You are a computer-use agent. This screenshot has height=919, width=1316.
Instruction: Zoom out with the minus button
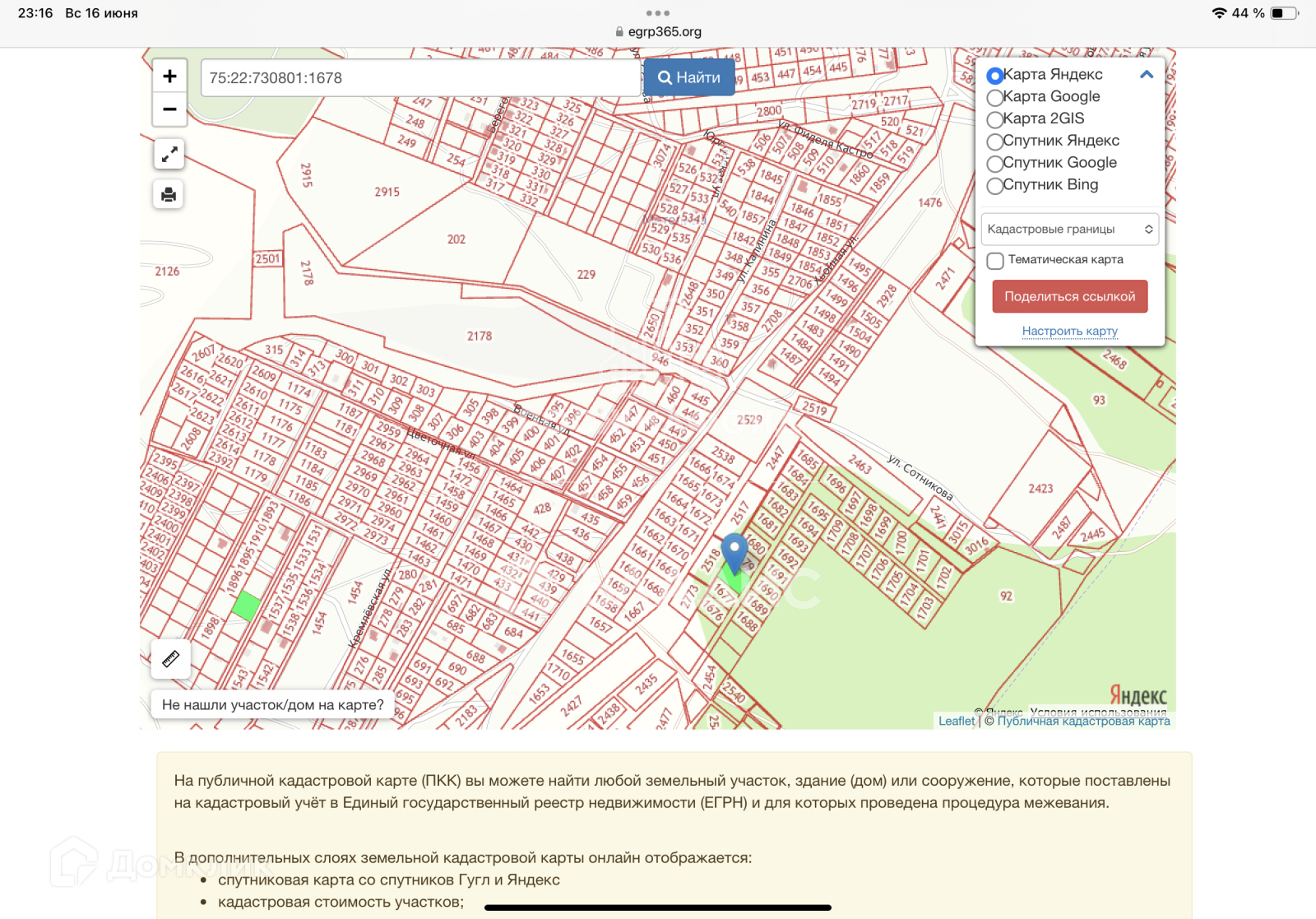(169, 109)
